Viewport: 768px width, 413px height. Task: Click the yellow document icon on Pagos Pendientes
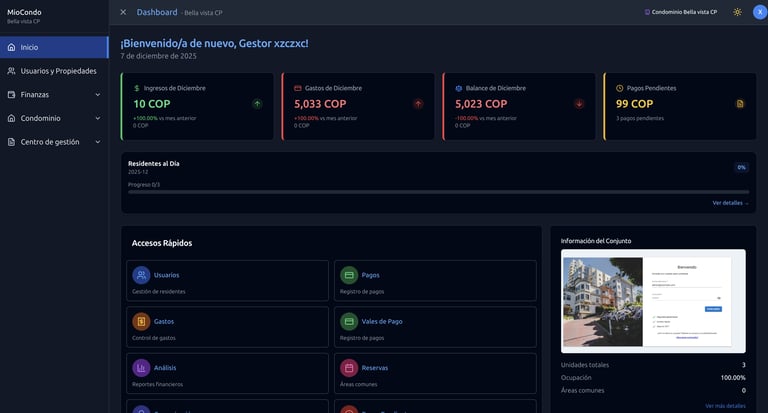pos(740,104)
